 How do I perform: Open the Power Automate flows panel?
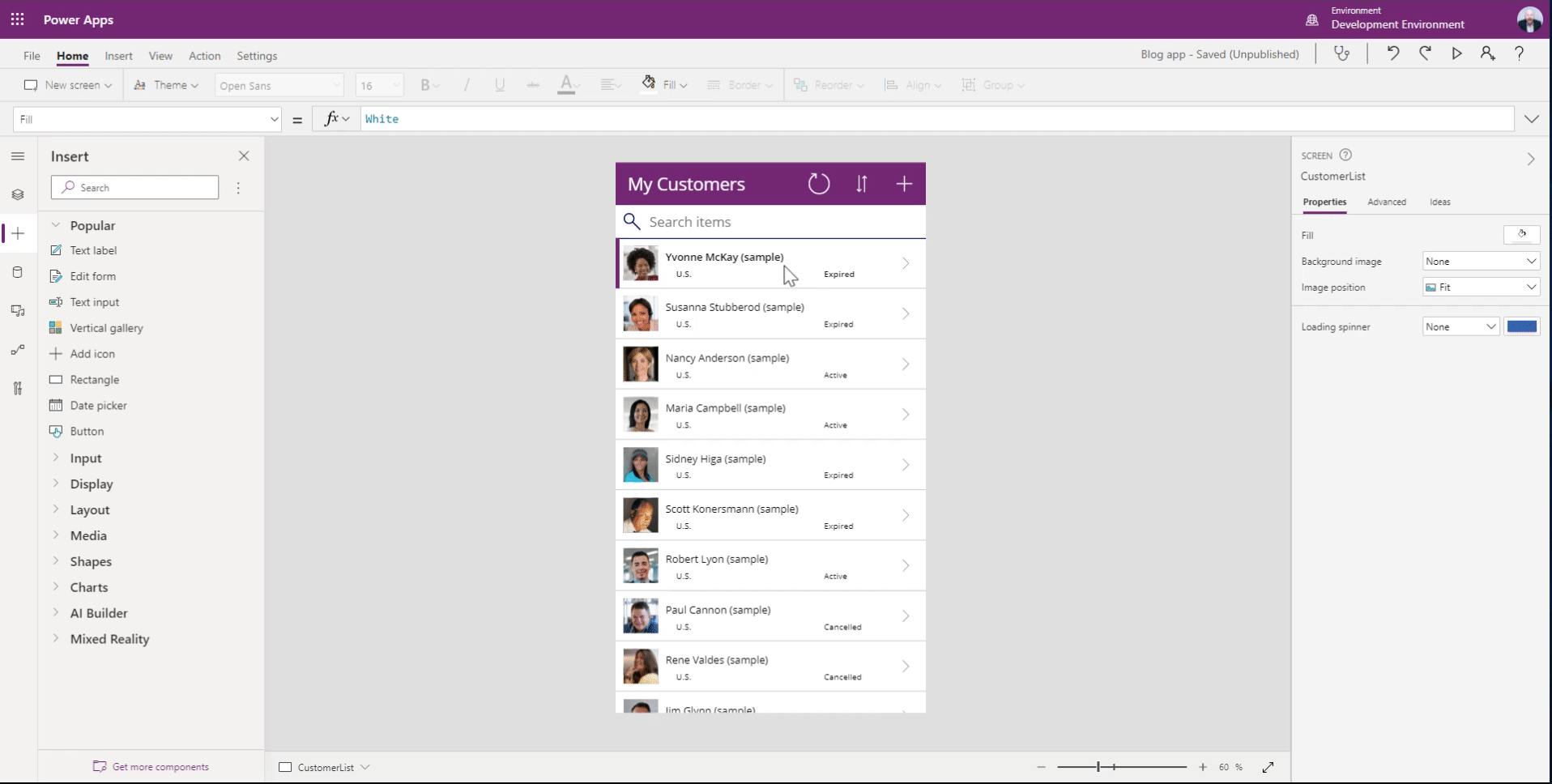coord(18,350)
